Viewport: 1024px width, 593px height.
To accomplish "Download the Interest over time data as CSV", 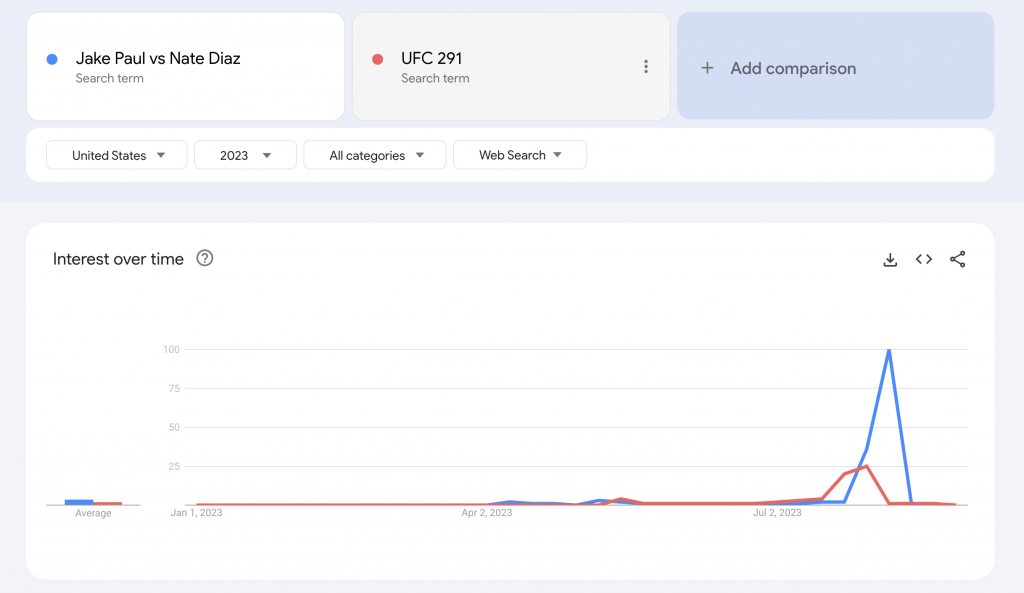I will (x=890, y=260).
